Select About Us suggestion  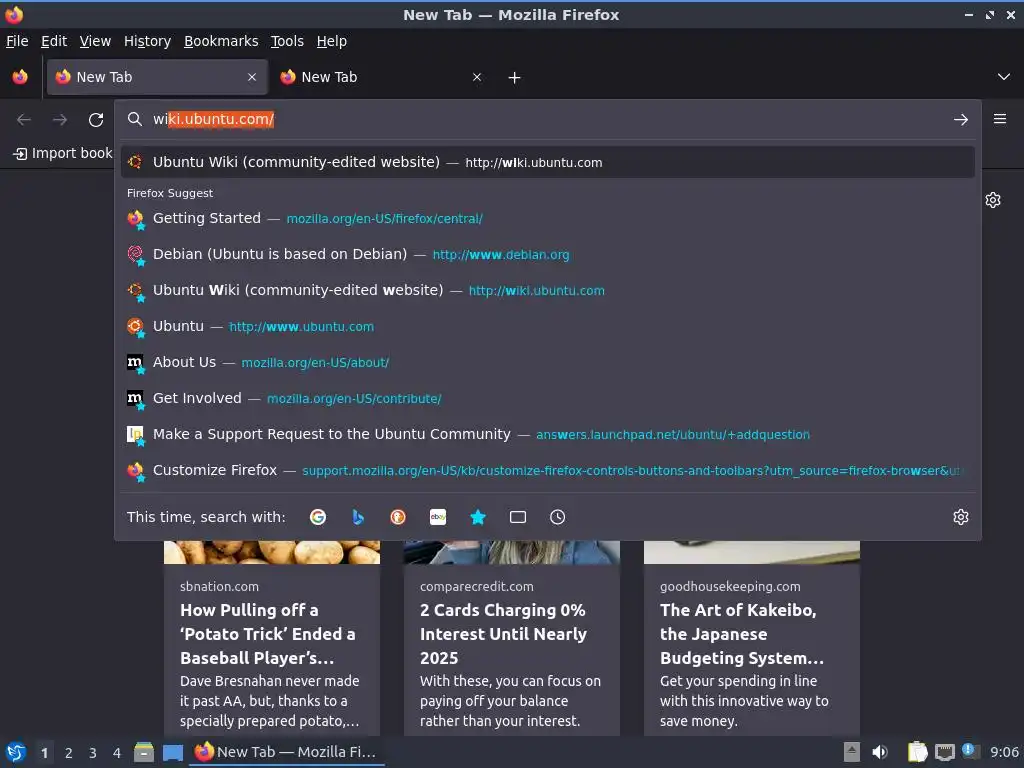point(547,362)
